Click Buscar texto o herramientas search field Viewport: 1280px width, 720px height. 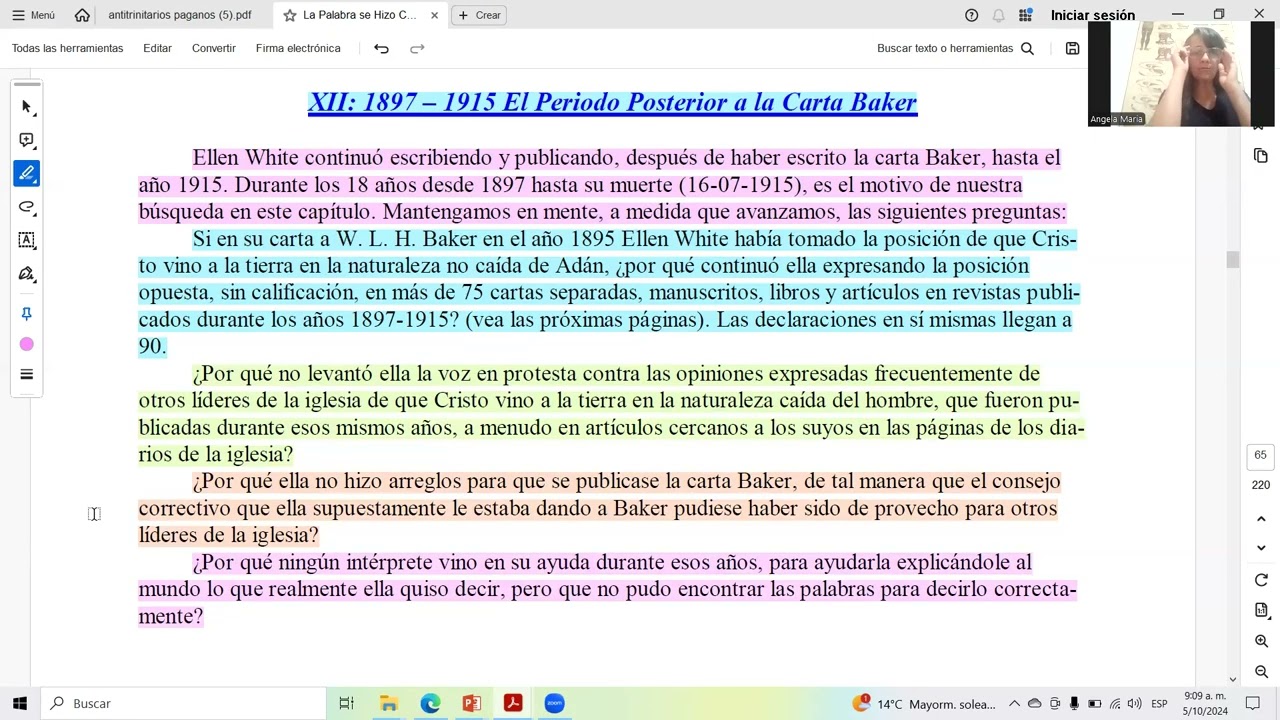(955, 48)
